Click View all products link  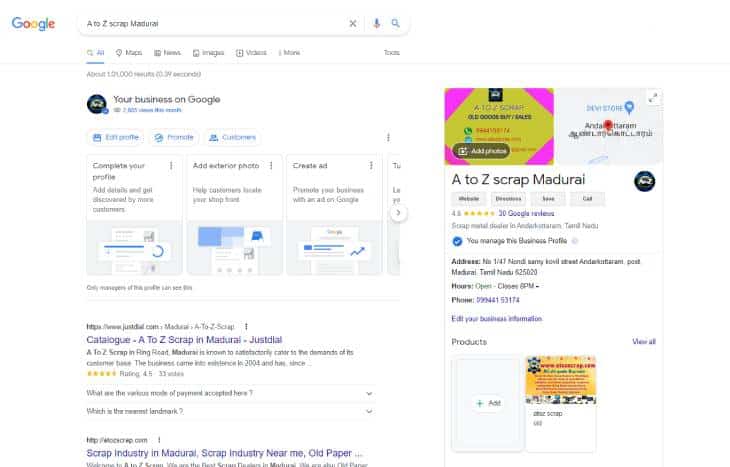tap(644, 342)
